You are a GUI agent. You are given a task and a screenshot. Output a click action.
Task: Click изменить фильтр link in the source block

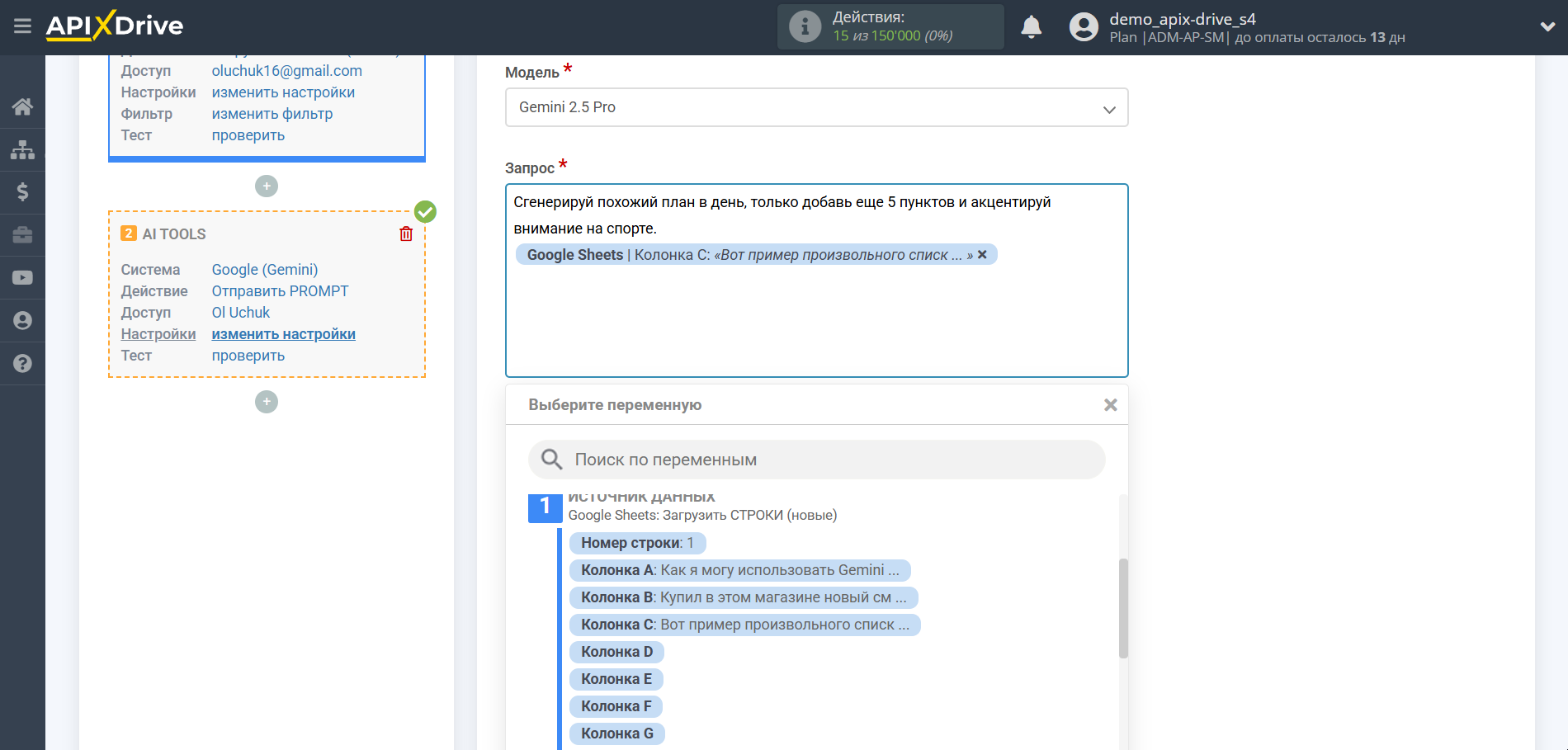[x=272, y=114]
